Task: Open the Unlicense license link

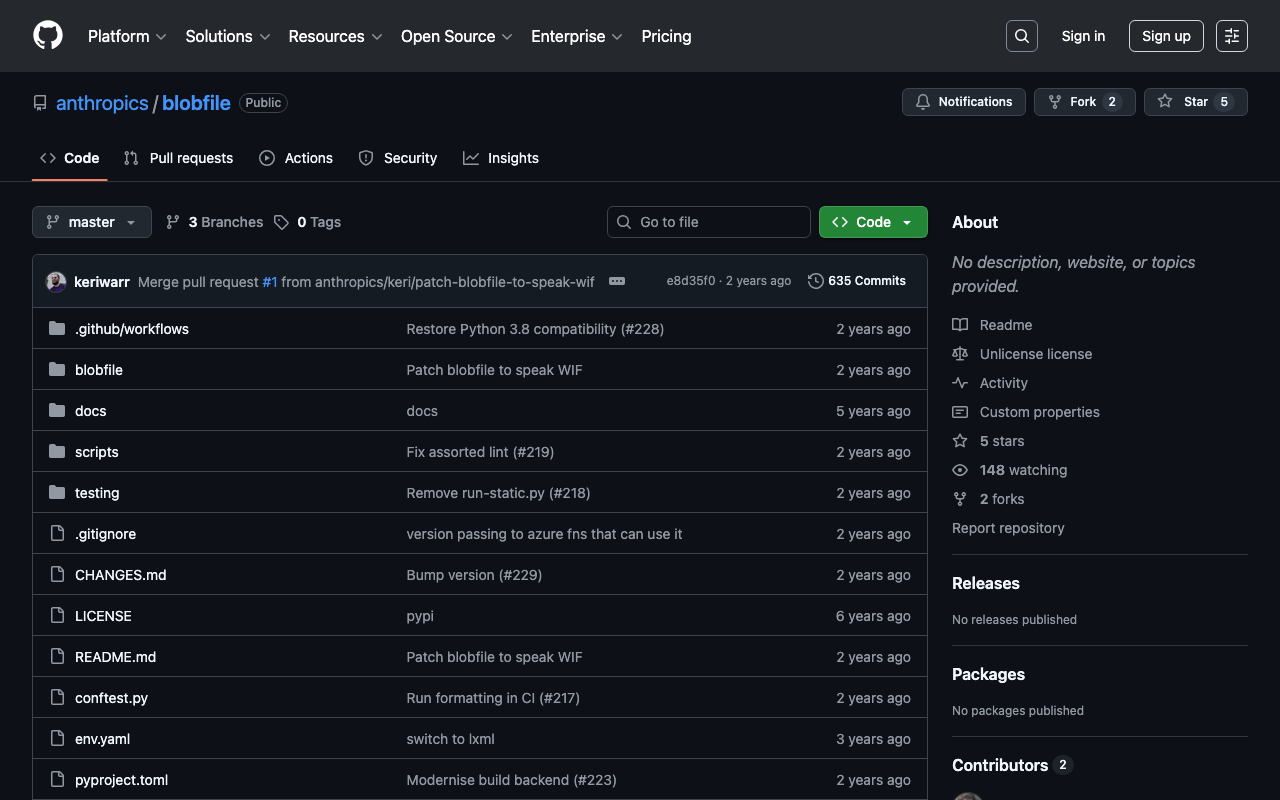Action: 1035,354
